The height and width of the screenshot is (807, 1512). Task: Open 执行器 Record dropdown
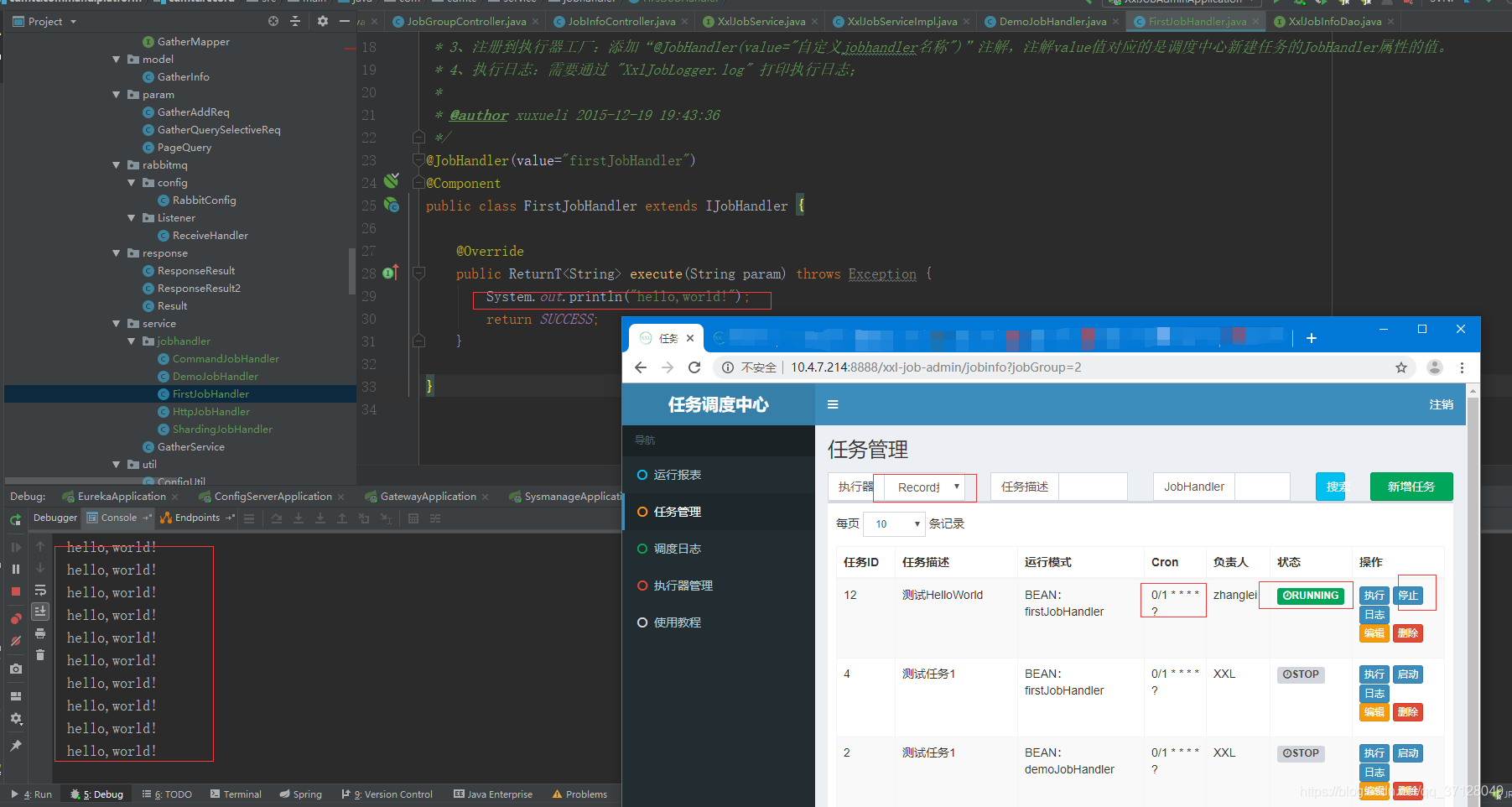pos(925,487)
